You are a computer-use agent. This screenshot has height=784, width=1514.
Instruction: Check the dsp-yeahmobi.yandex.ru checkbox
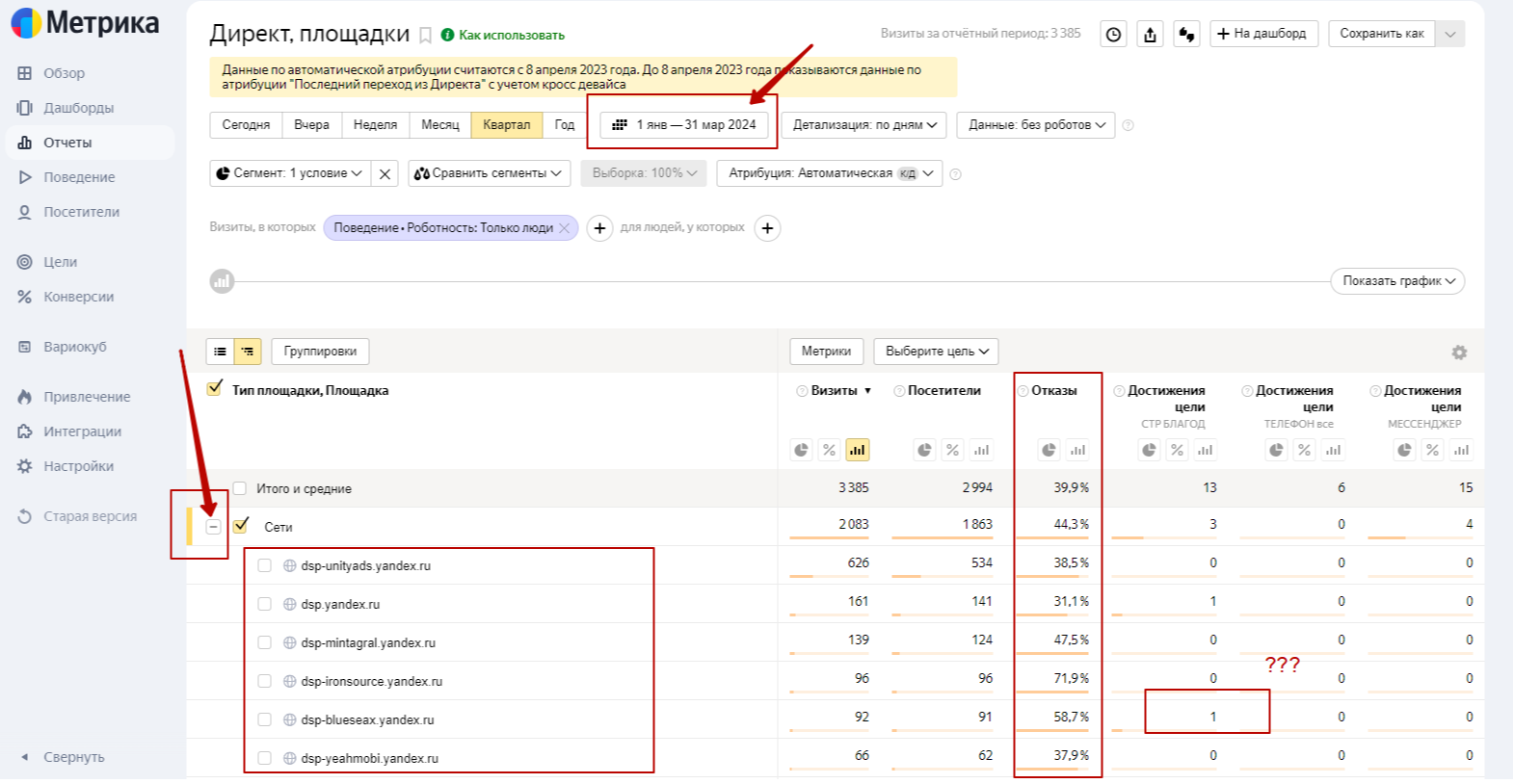[x=265, y=758]
